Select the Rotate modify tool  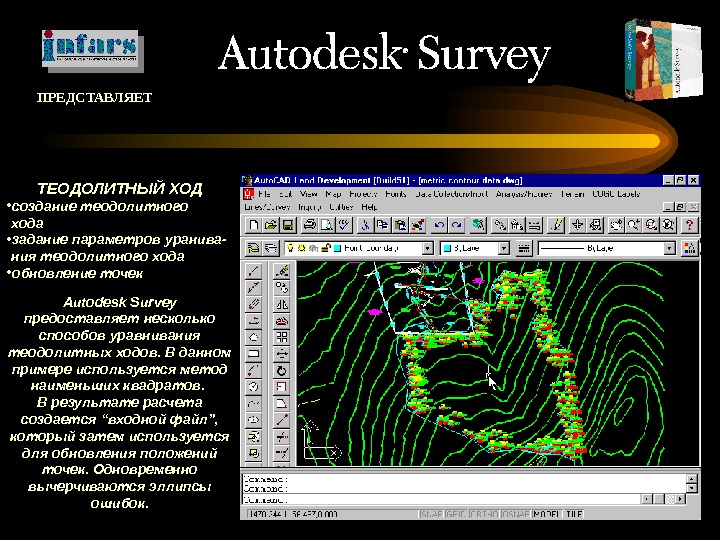pos(282,371)
